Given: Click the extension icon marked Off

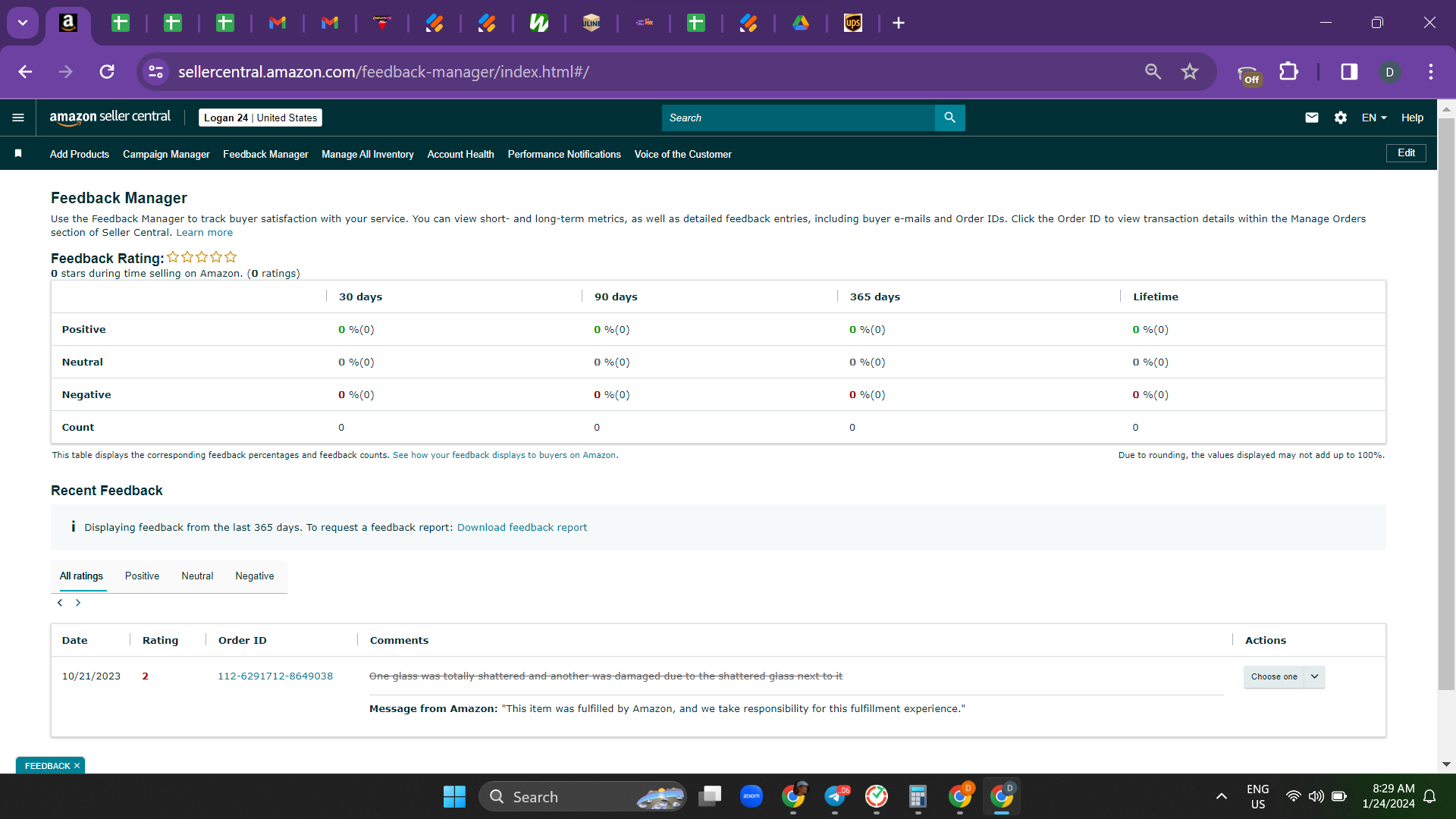Looking at the screenshot, I should 1248,74.
